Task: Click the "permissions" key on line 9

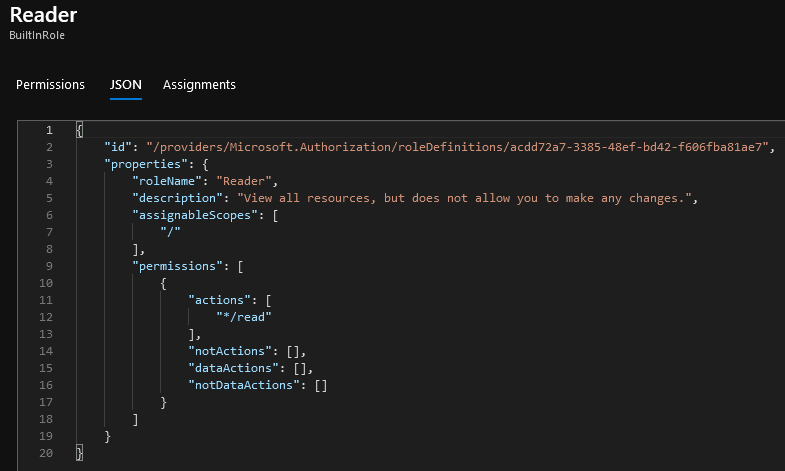Action: (177, 266)
